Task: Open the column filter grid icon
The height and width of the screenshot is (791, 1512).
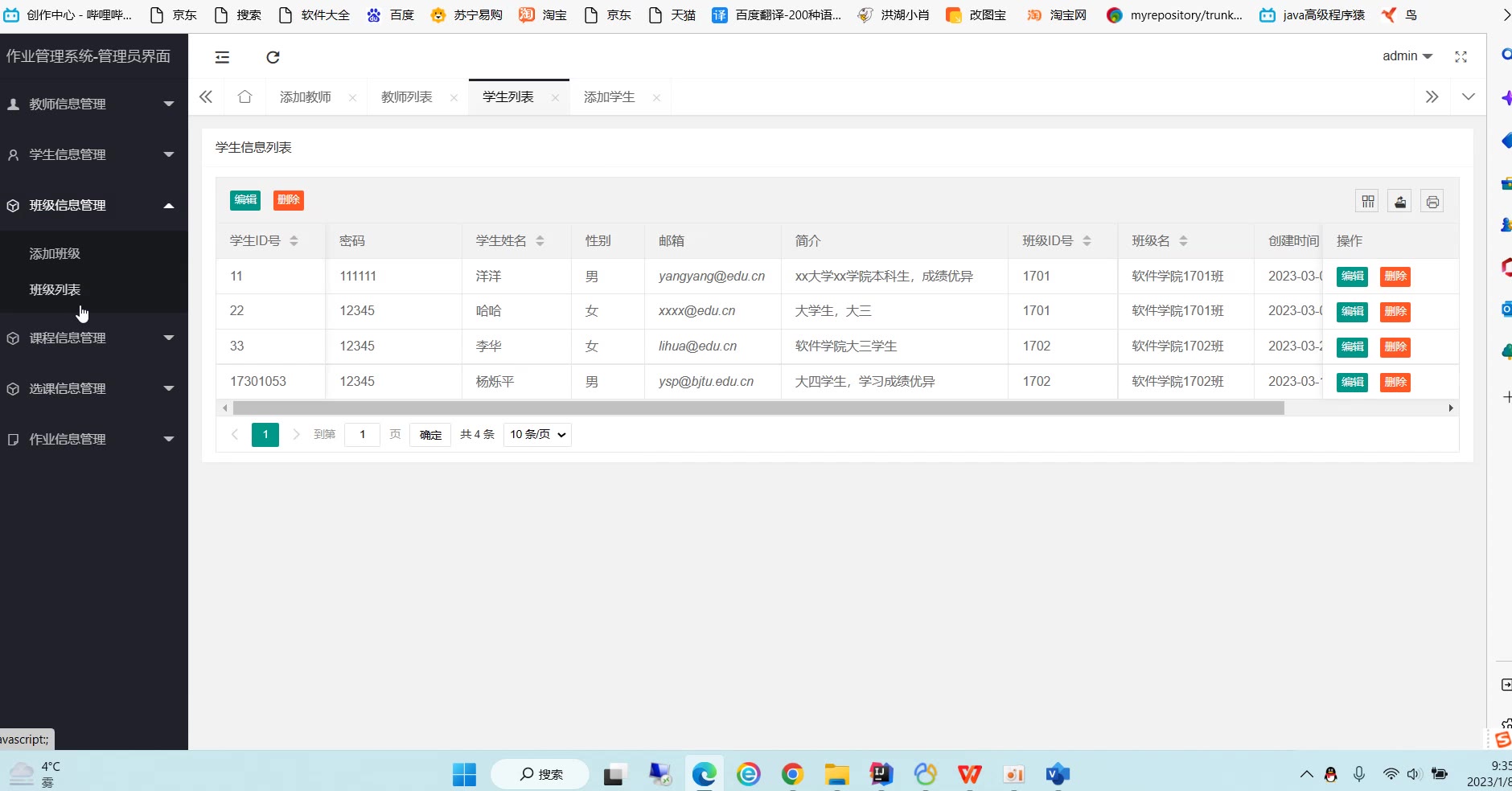Action: coord(1367,201)
